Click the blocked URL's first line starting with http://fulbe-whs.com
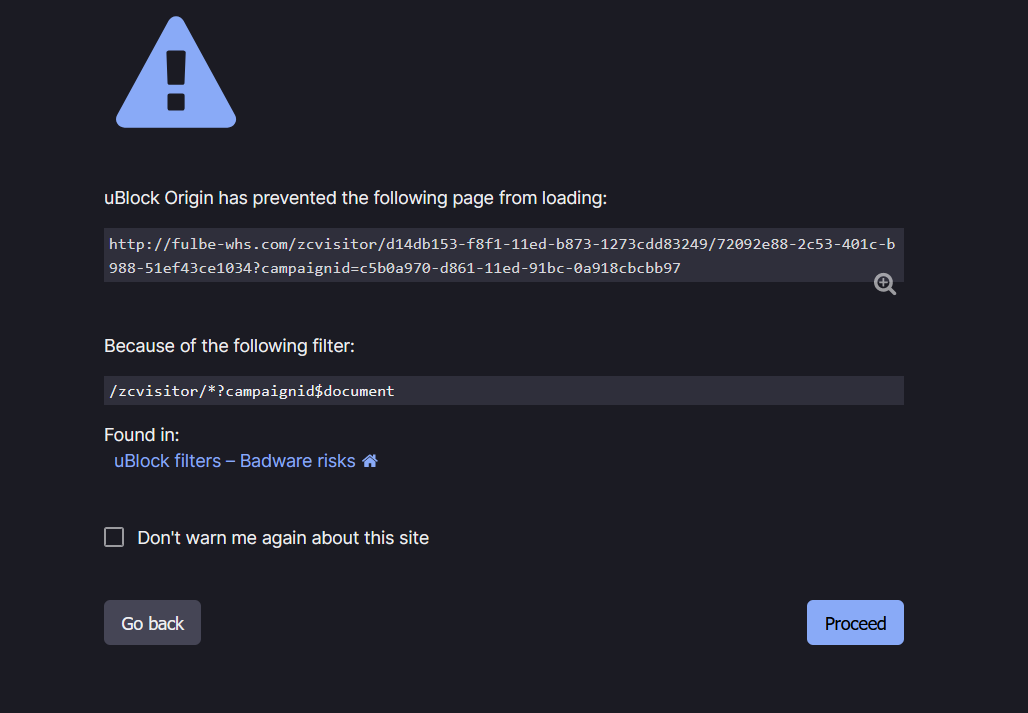This screenshot has width=1028, height=713. click(500, 244)
